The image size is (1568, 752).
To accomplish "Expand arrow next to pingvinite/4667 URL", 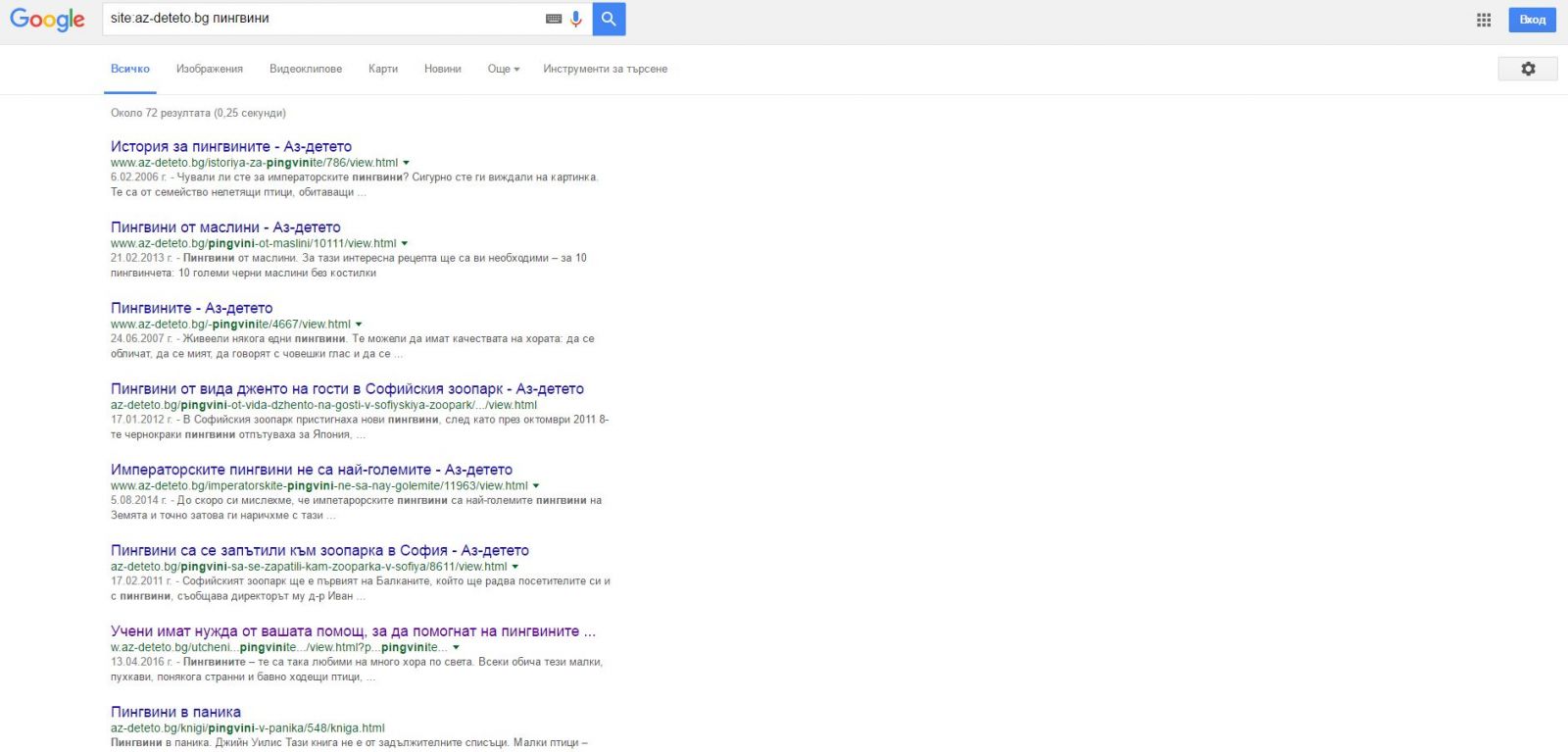I will coord(359,325).
